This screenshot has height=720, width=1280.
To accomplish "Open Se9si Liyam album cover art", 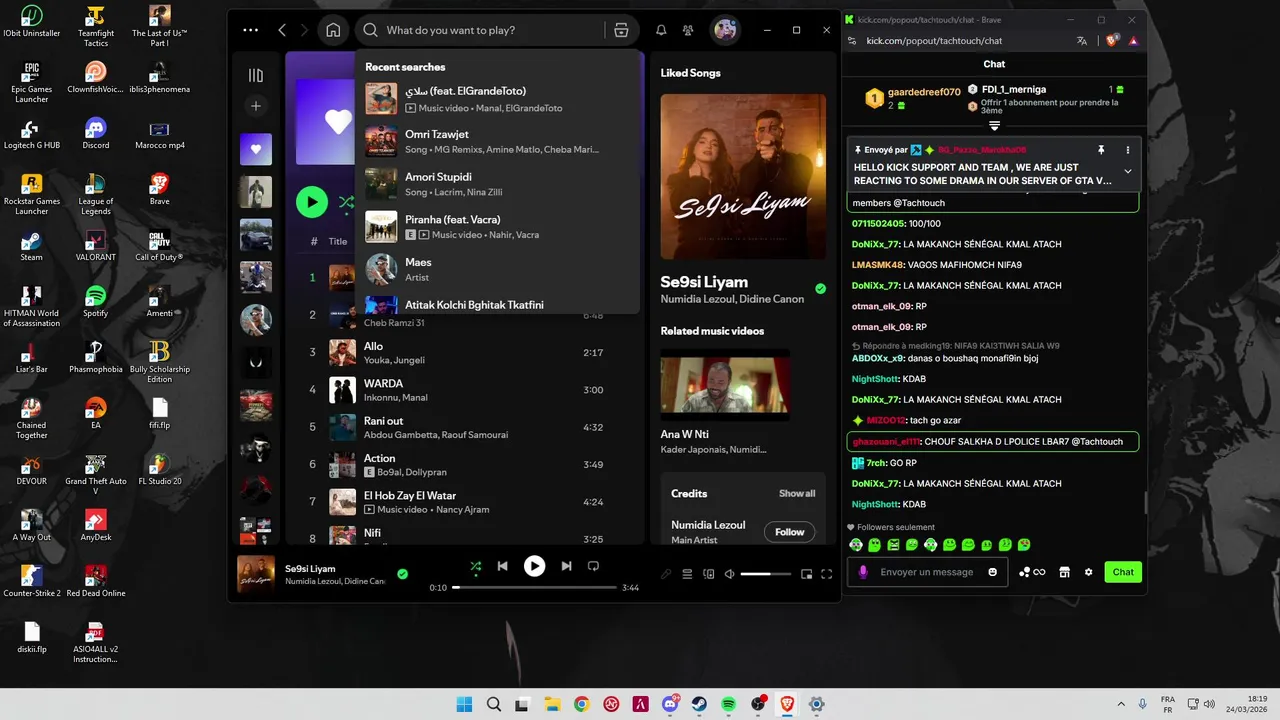I will [x=743, y=177].
